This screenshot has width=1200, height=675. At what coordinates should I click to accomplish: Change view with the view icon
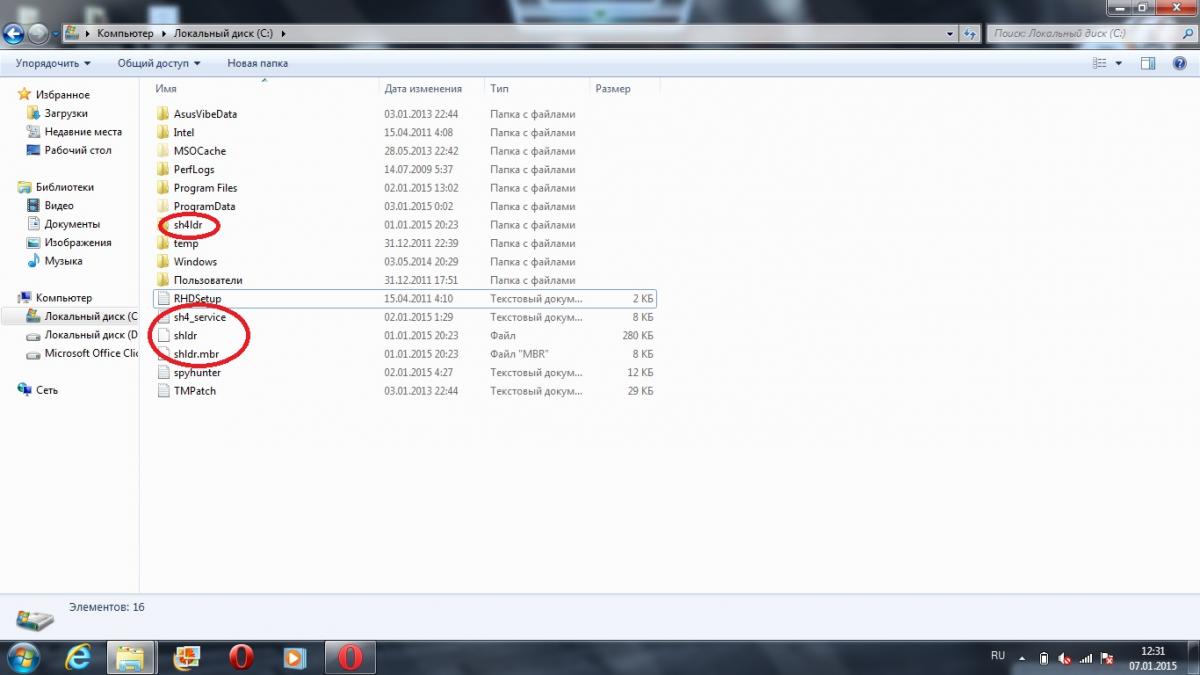(x=1101, y=63)
